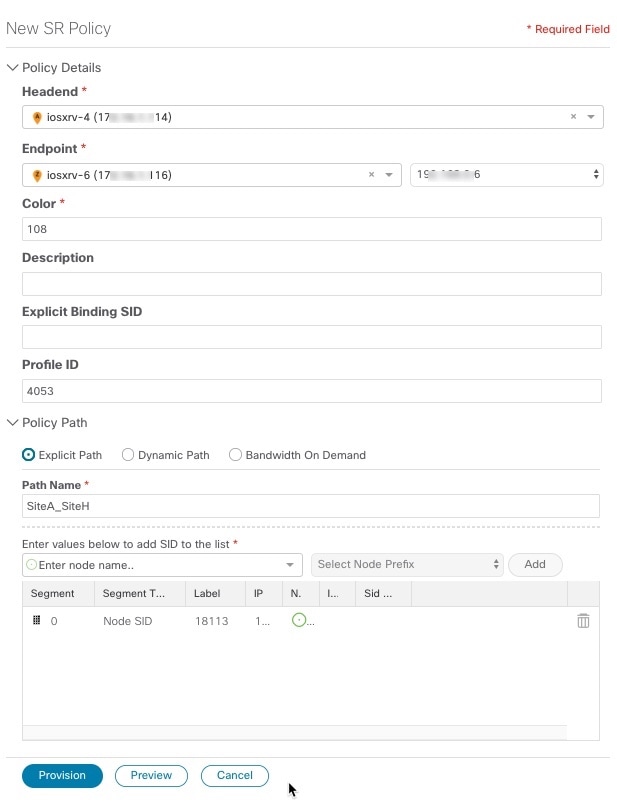The height and width of the screenshot is (808, 617).
Task: Clear the Endpoint selection with the x icon
Action: click(x=372, y=175)
